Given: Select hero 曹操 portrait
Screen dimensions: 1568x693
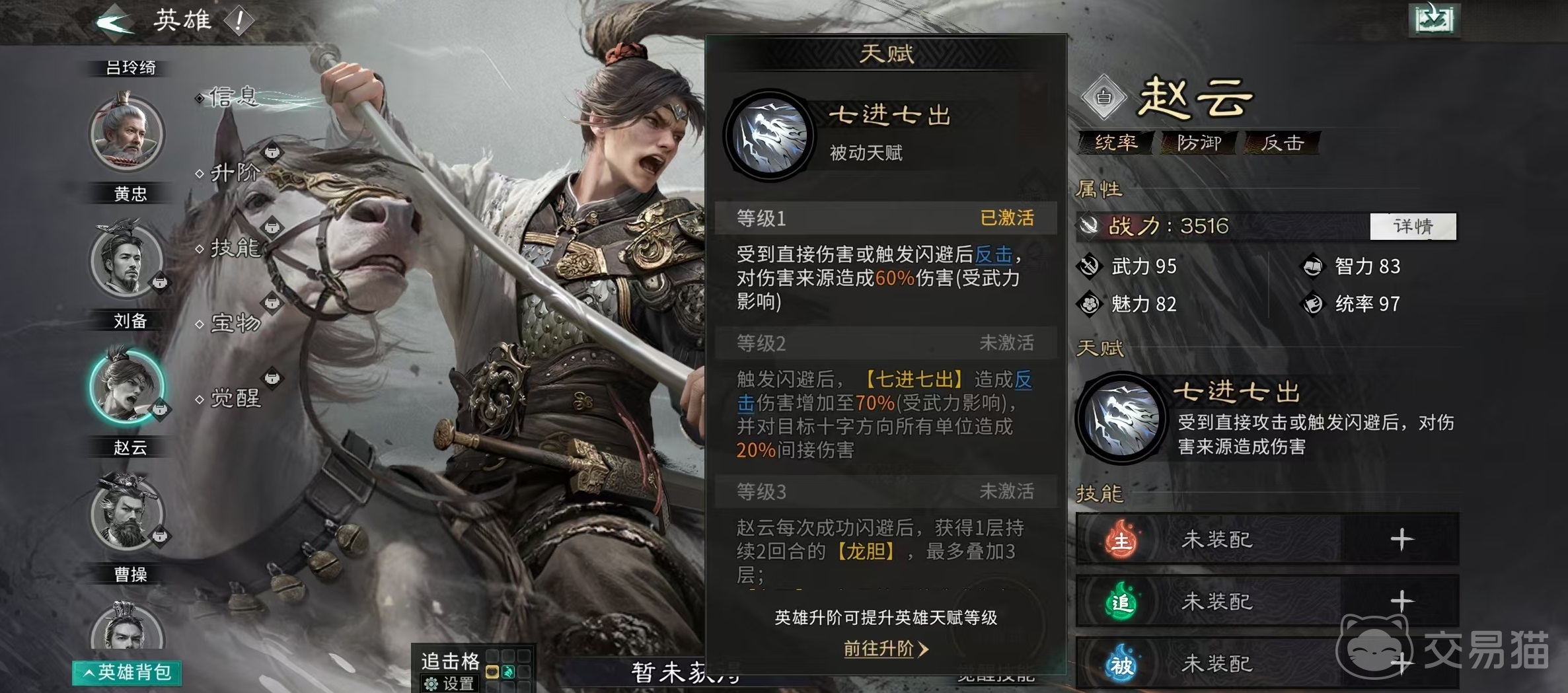Looking at the screenshot, I should click(x=127, y=513).
